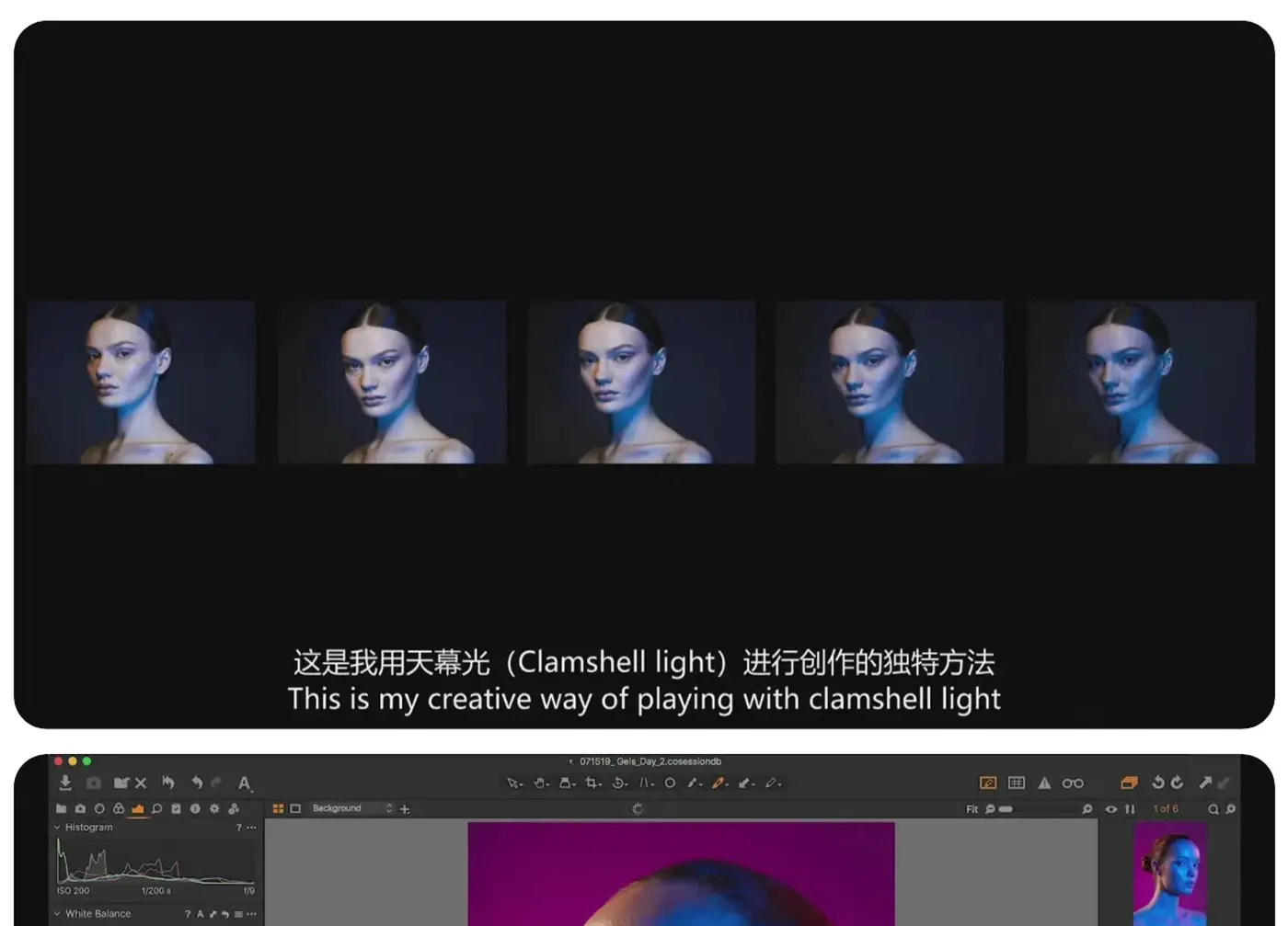
Task: Select the Apply adjustments arrow tool
Action: click(x=745, y=783)
